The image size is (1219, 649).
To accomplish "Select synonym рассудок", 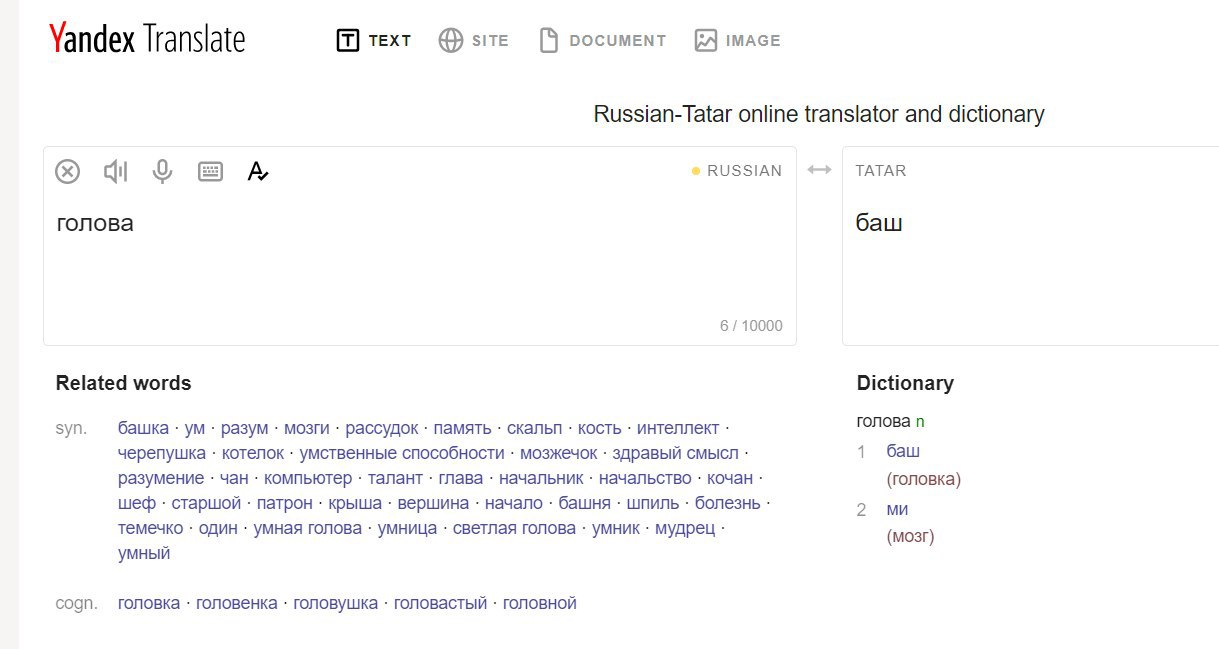I will pos(382,428).
